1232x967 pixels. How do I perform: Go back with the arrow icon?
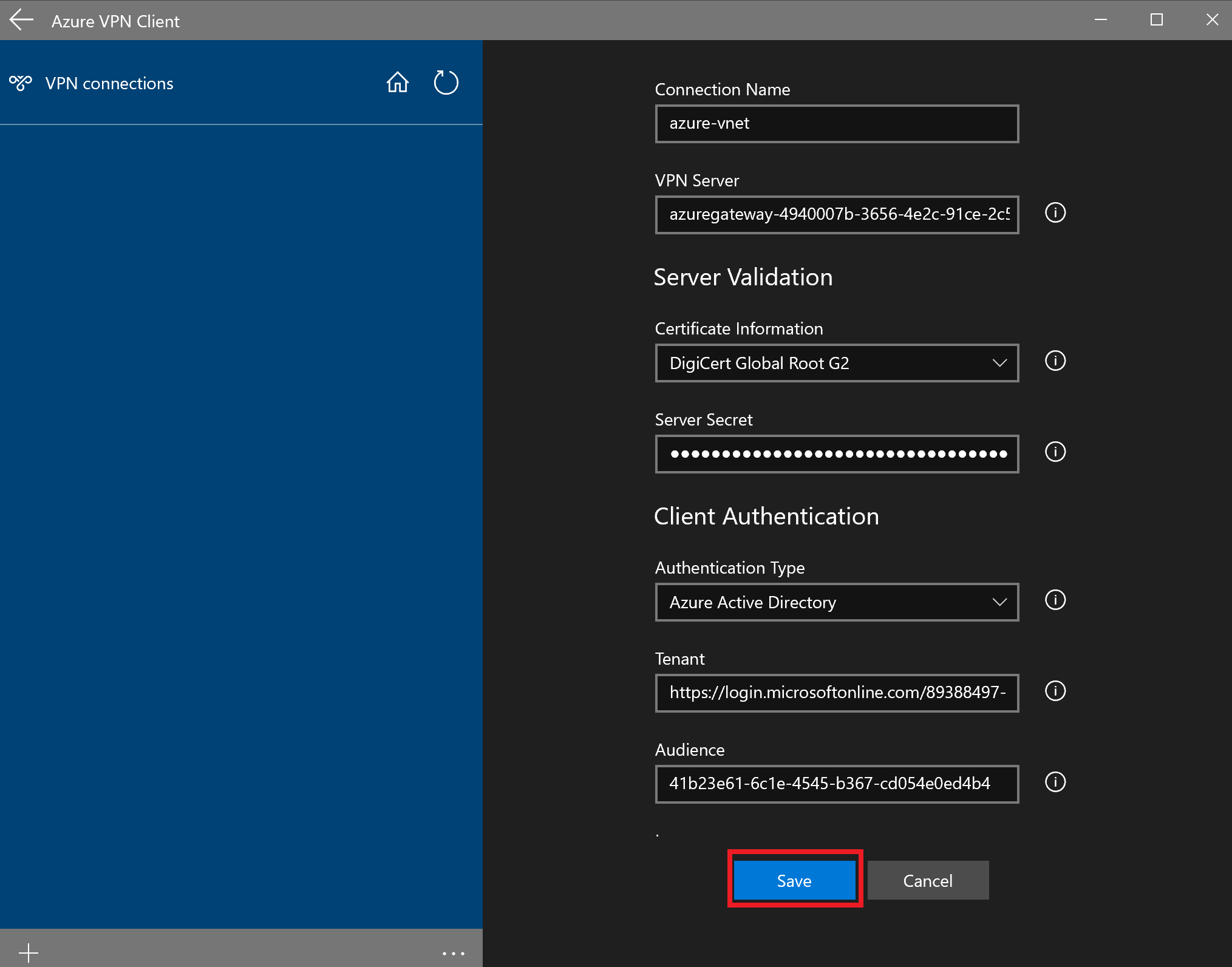(21, 20)
